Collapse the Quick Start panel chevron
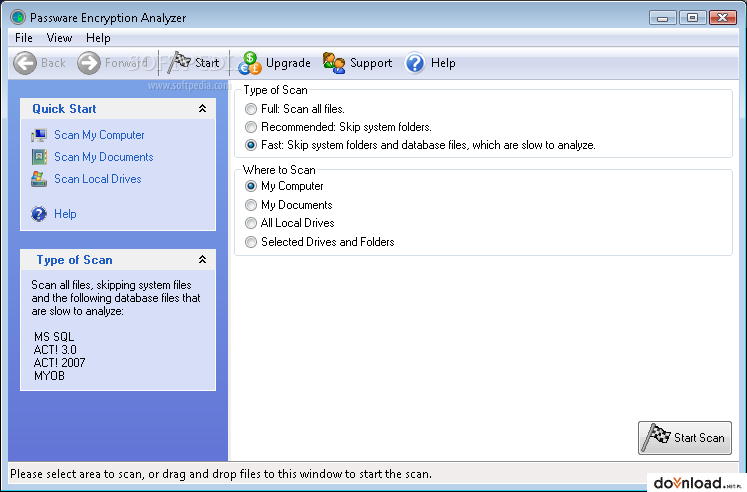The width and height of the screenshot is (747, 492). (x=202, y=109)
